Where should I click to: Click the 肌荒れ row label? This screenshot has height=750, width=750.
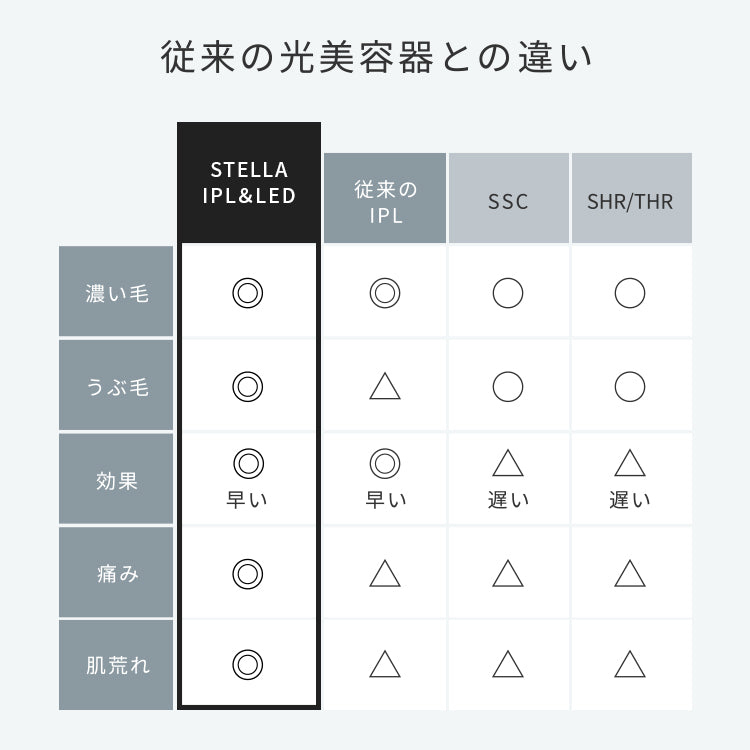coord(116,665)
